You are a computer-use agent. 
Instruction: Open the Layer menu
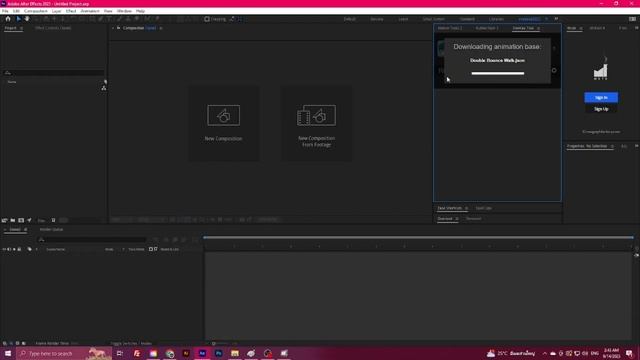(57, 11)
